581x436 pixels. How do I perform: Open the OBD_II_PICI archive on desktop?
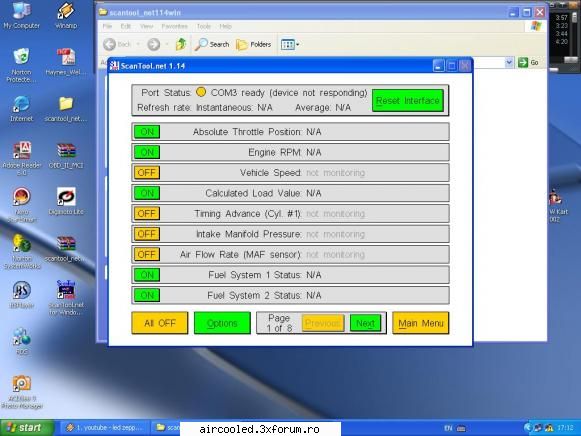coord(66,155)
